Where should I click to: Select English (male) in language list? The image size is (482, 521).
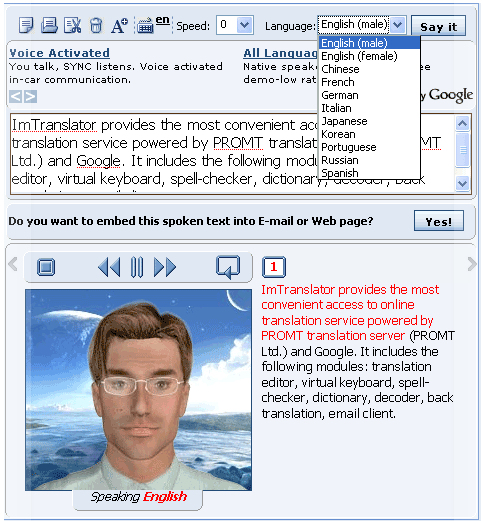pyautogui.click(x=369, y=43)
